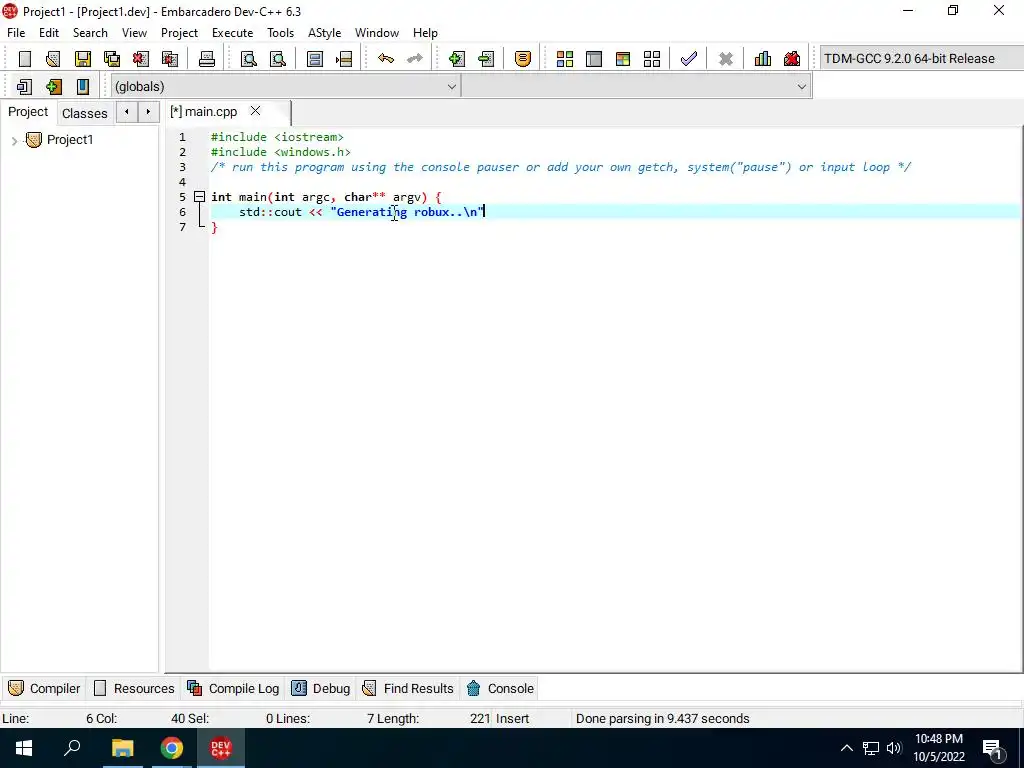Image resolution: width=1024 pixels, height=768 pixels.
Task: Open File Explorer from taskbar
Action: coord(122,748)
